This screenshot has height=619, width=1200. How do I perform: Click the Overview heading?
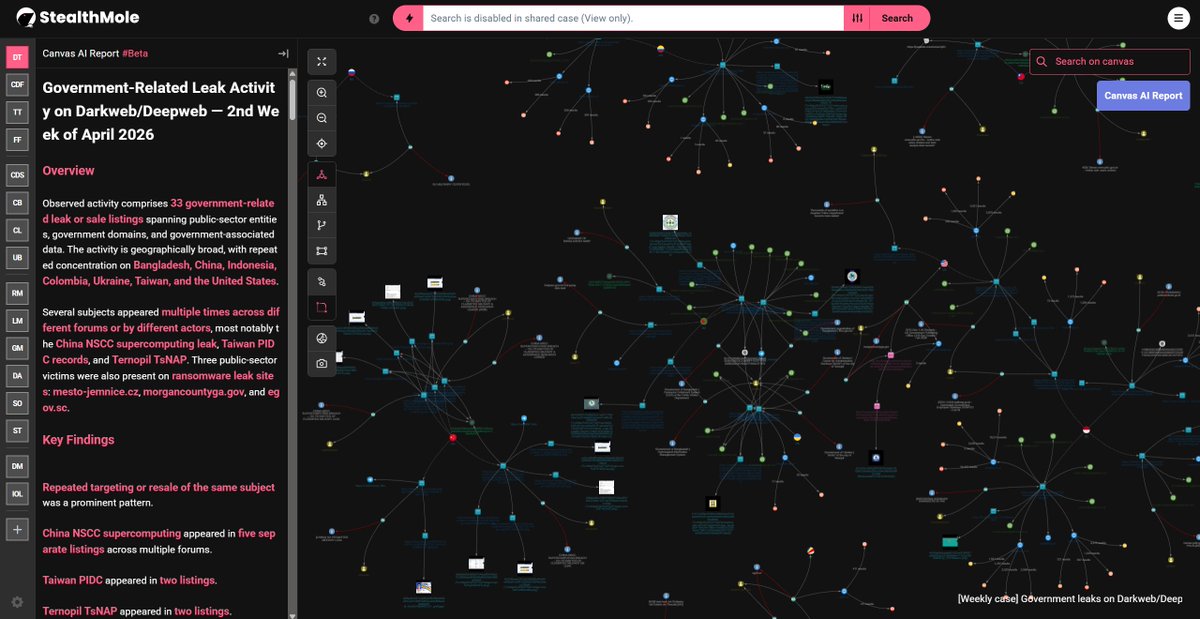69,171
